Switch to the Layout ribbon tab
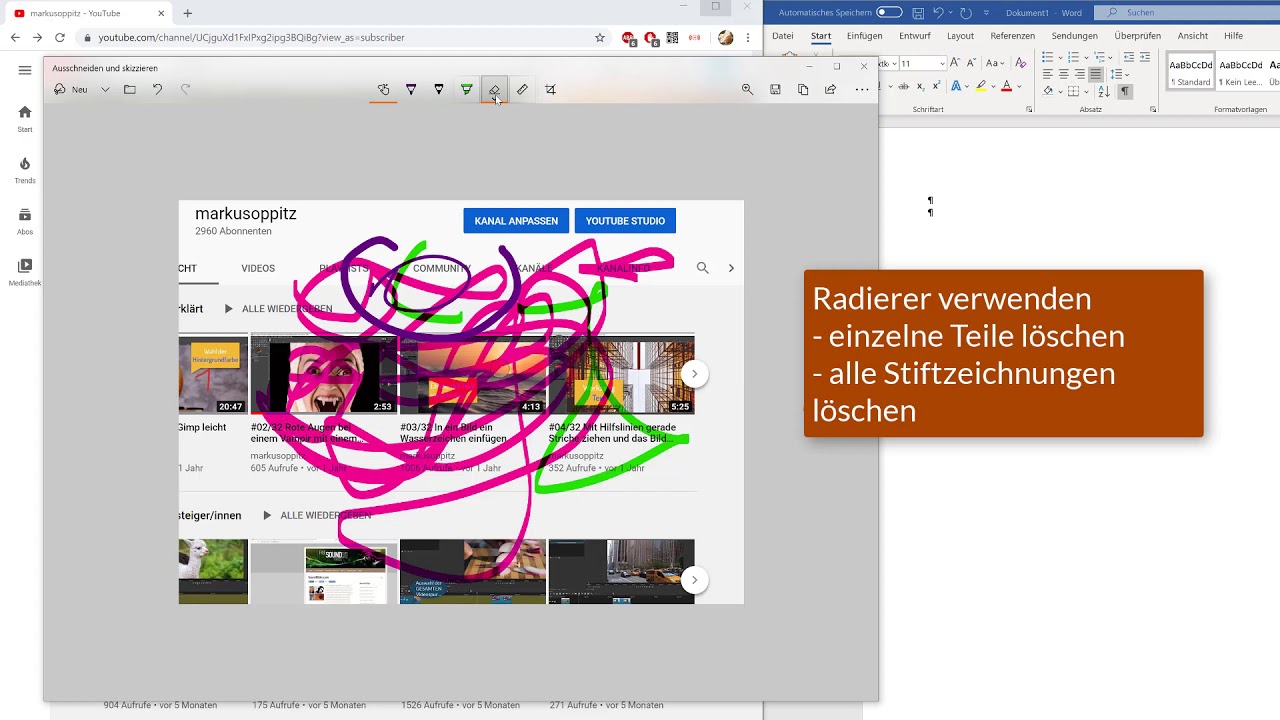1280x720 pixels. [960, 36]
